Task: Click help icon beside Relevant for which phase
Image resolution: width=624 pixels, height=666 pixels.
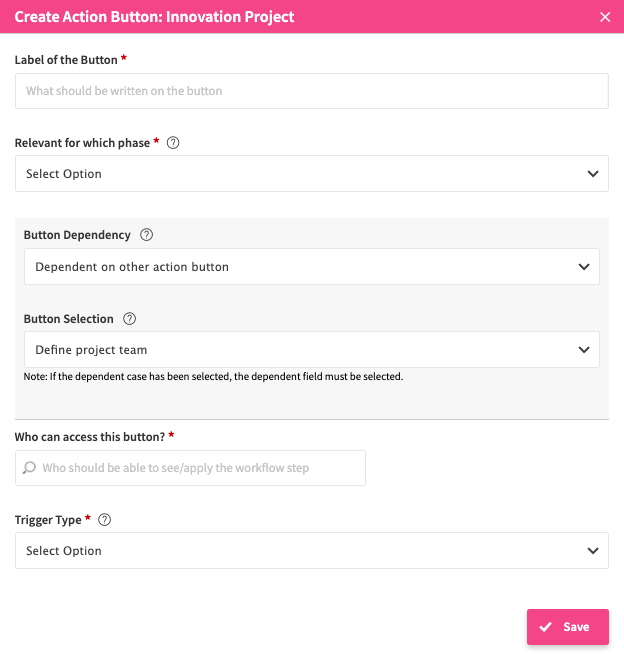Action: point(173,143)
